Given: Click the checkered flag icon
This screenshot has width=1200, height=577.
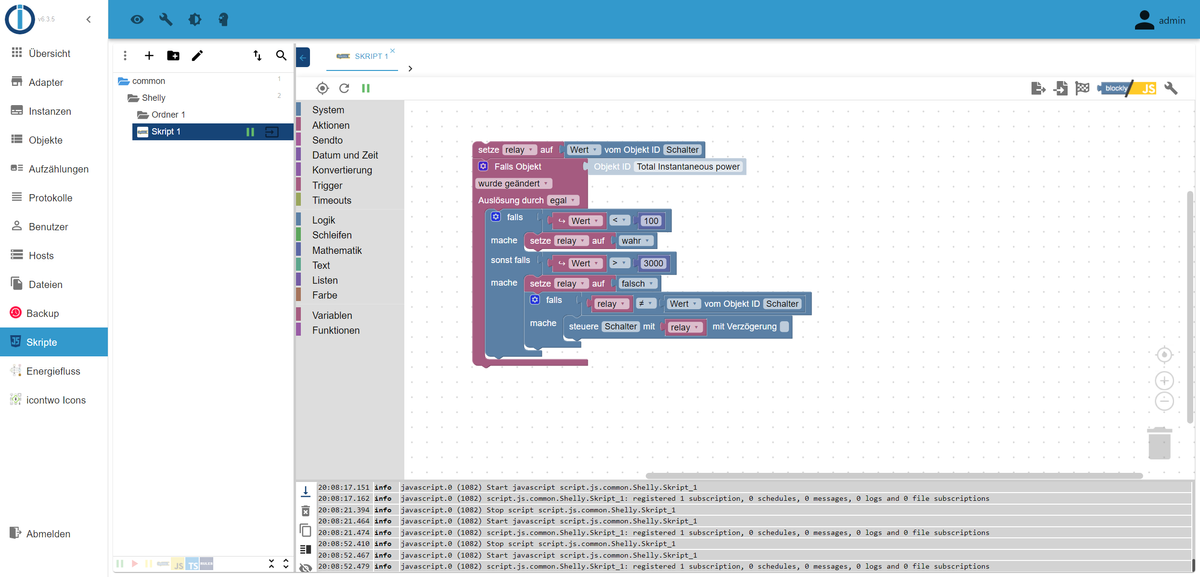Looking at the screenshot, I should pyautogui.click(x=1082, y=89).
